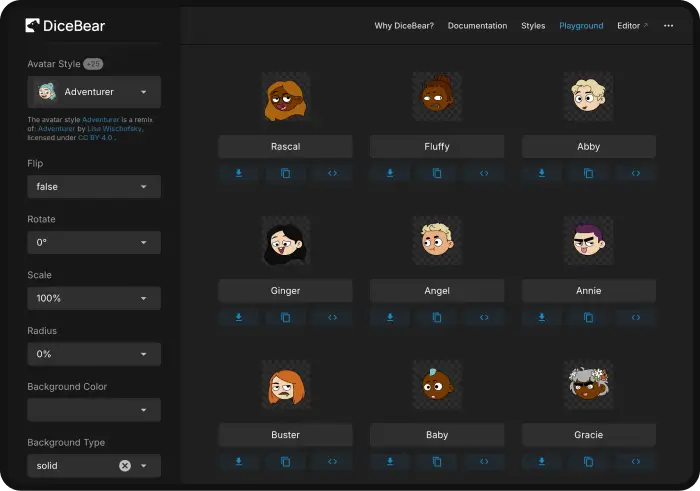Show code for Ginger avatar

point(332,317)
